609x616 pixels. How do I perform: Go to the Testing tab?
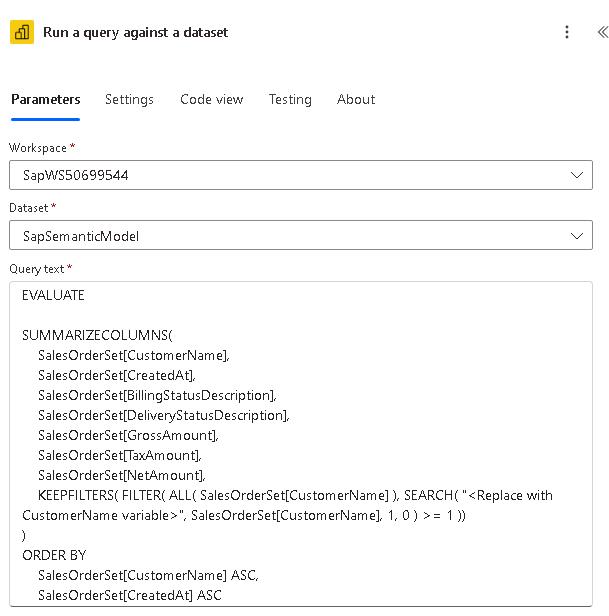tap(290, 99)
